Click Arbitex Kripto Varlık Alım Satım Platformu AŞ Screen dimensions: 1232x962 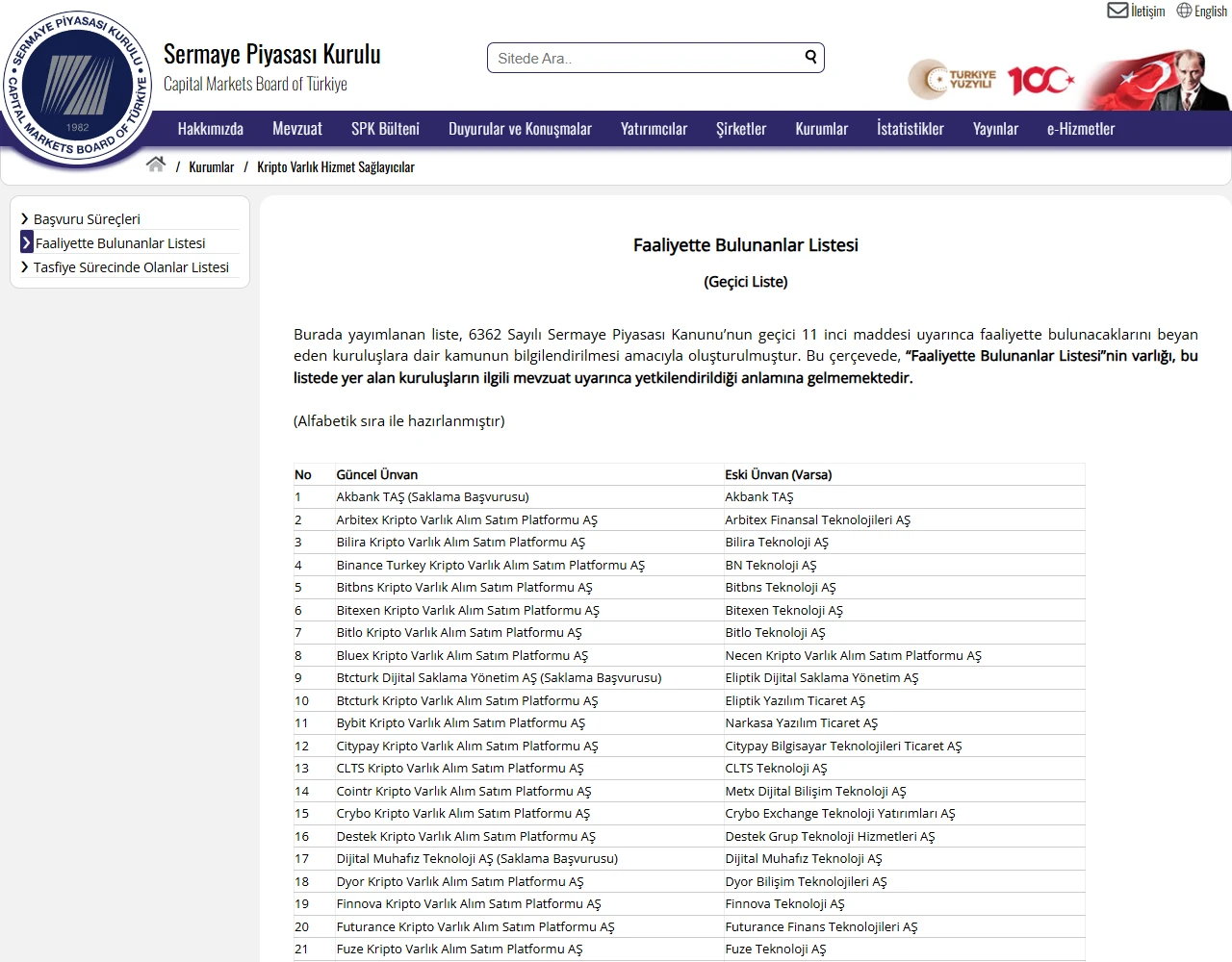[x=467, y=520]
